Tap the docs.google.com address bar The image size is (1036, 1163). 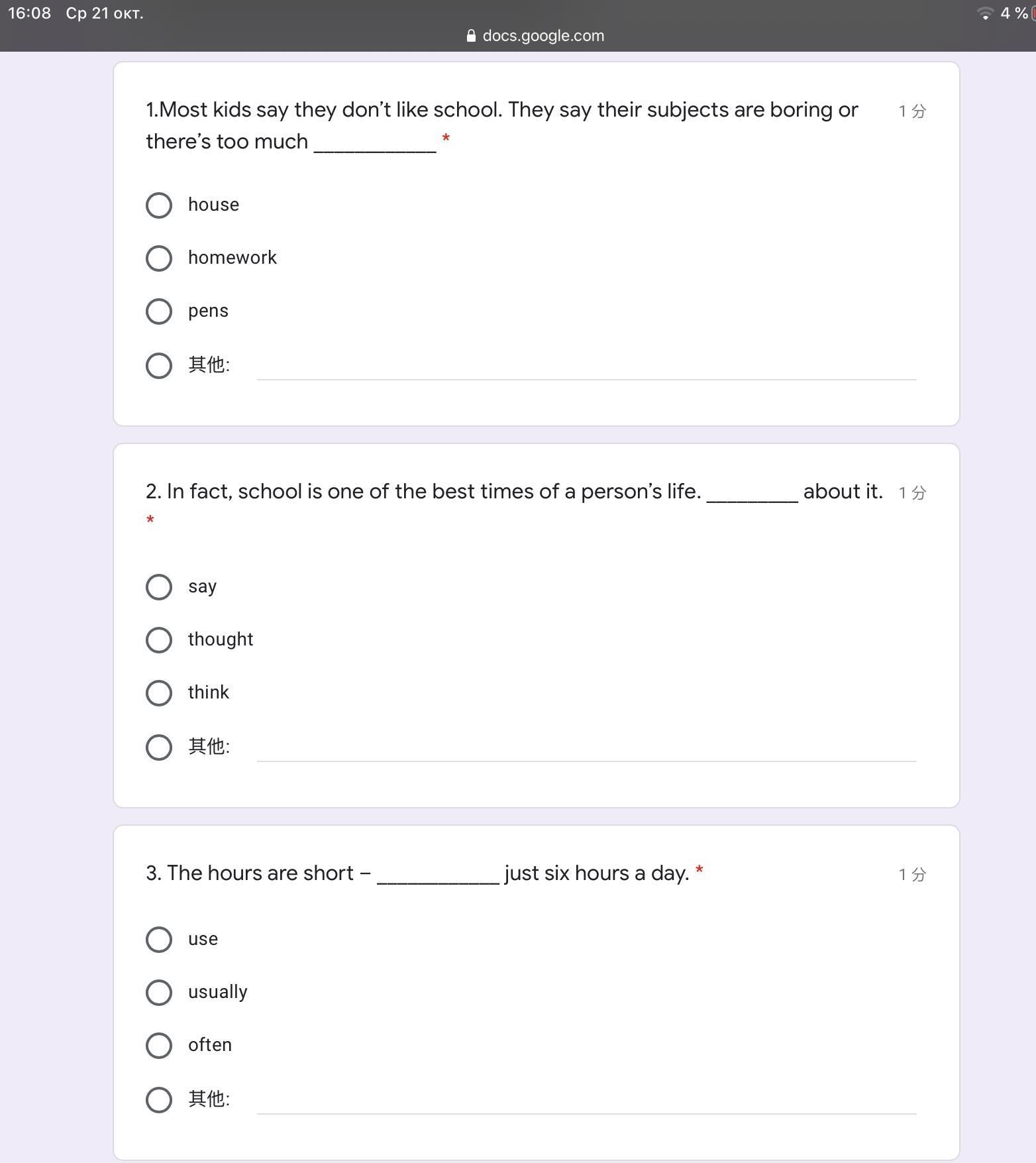coord(543,36)
